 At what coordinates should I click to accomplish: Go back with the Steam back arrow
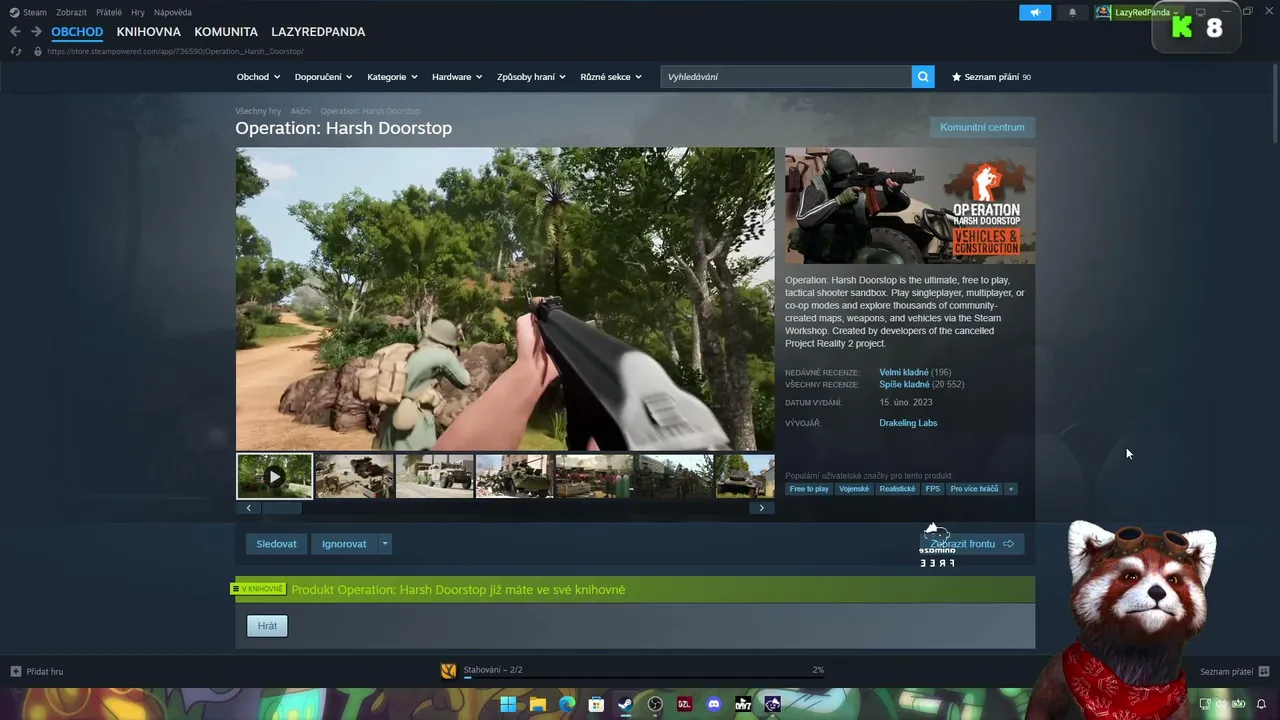[15, 32]
